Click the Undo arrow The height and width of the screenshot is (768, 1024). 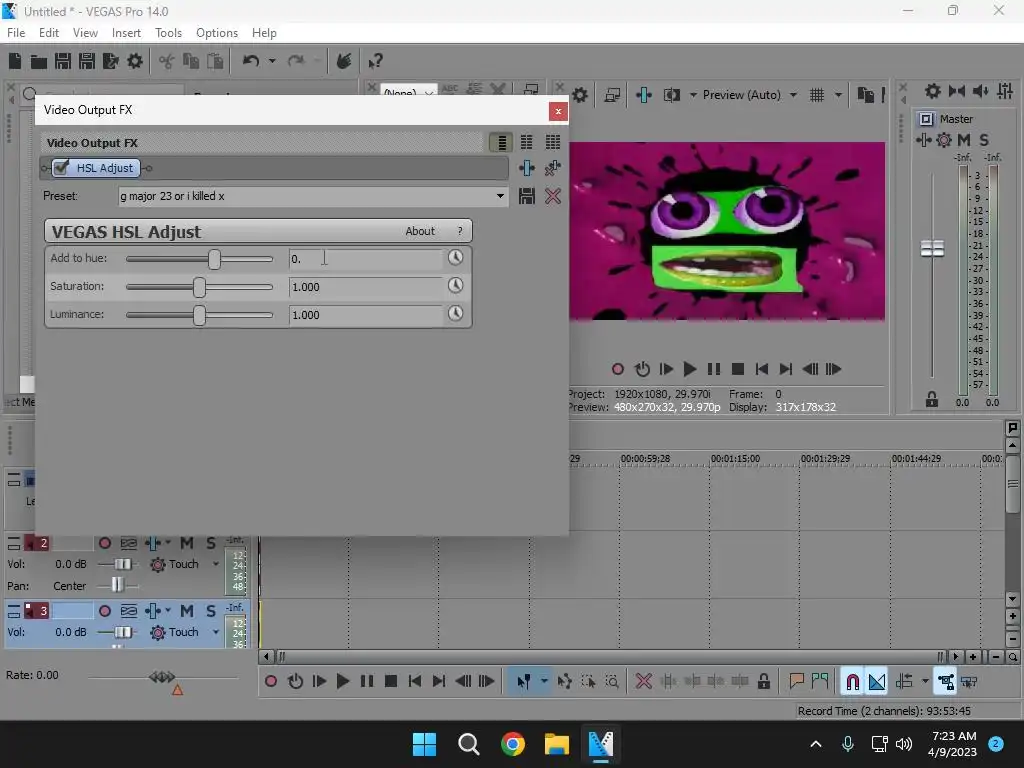coord(251,61)
